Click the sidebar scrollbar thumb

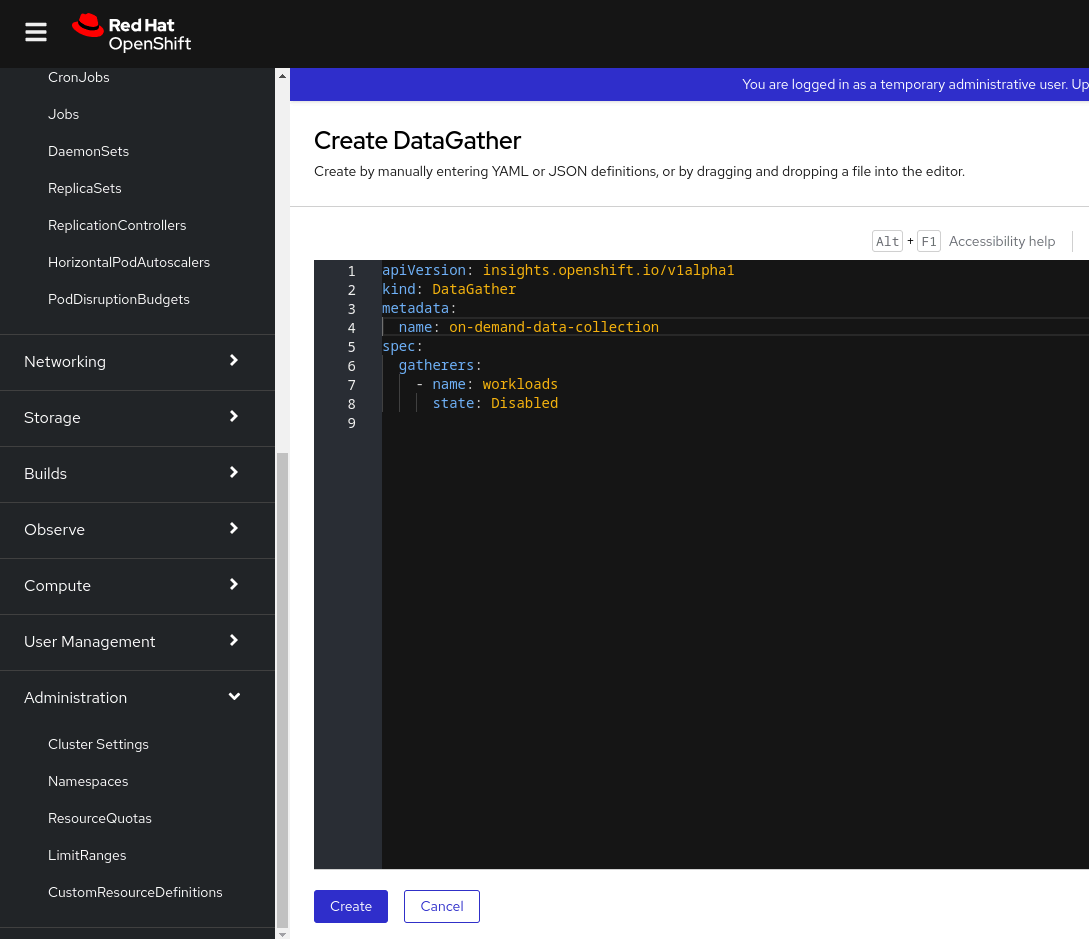282,690
